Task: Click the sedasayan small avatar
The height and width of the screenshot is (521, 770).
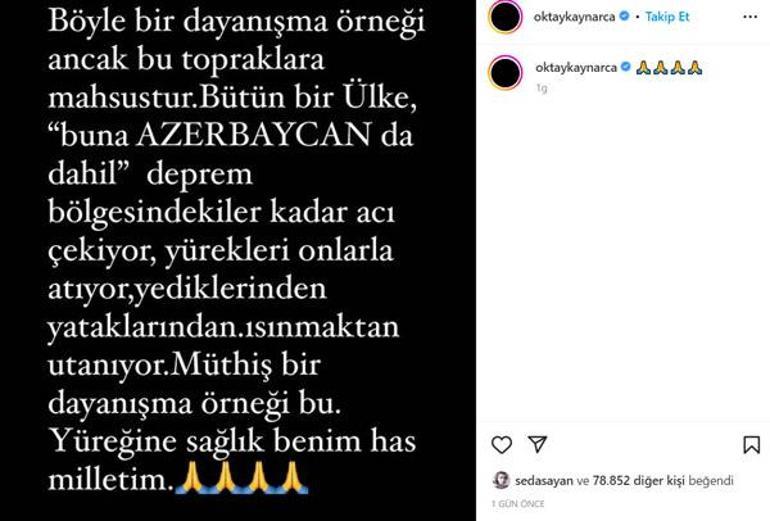Action: (x=501, y=480)
